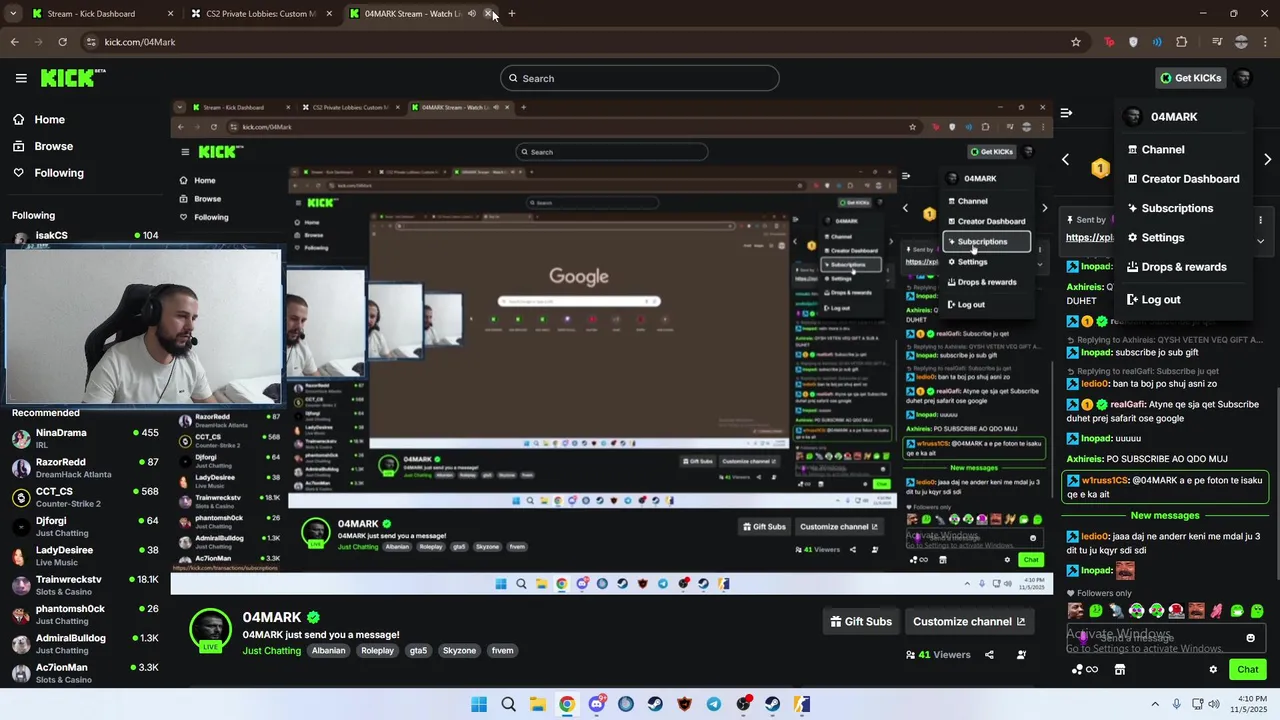The height and width of the screenshot is (720, 1280).
Task: Open the Kick hamburger sidebar menu
Action: coord(21,78)
